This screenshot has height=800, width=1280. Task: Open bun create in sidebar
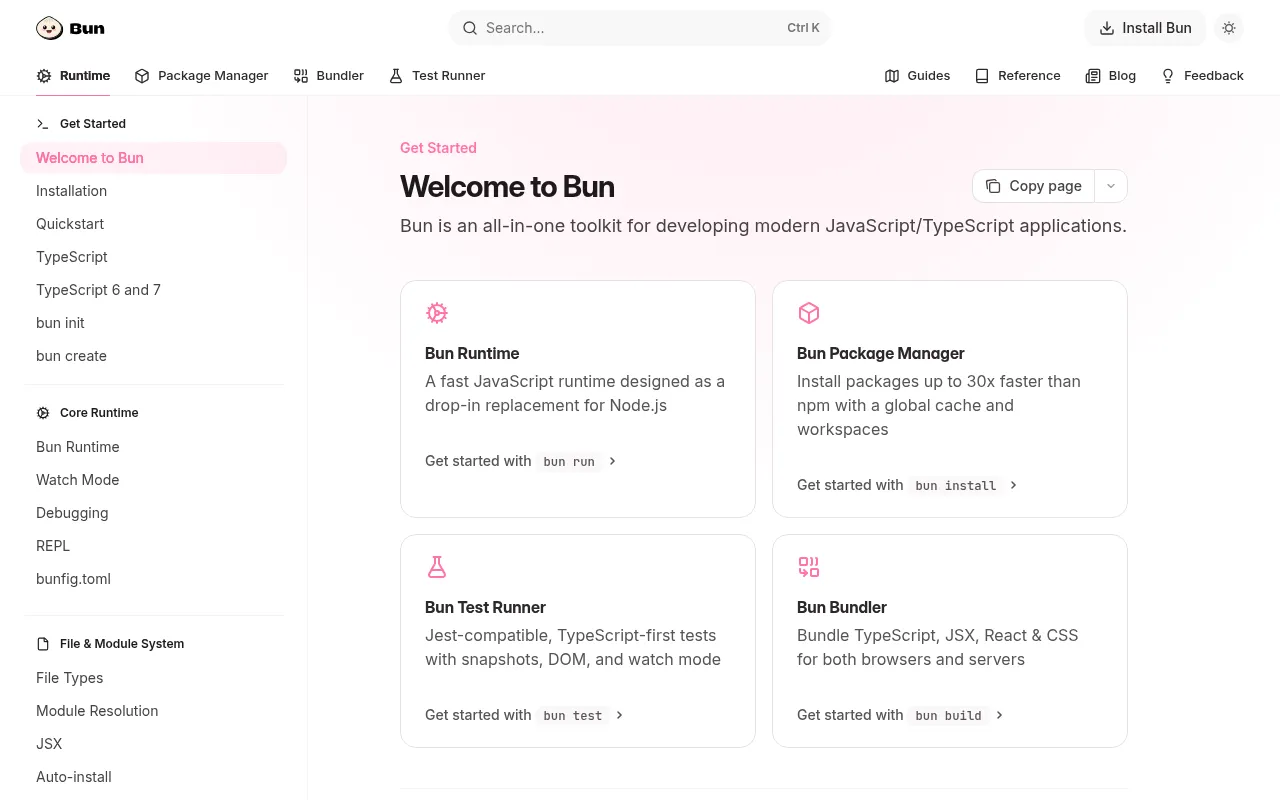tap(153, 356)
